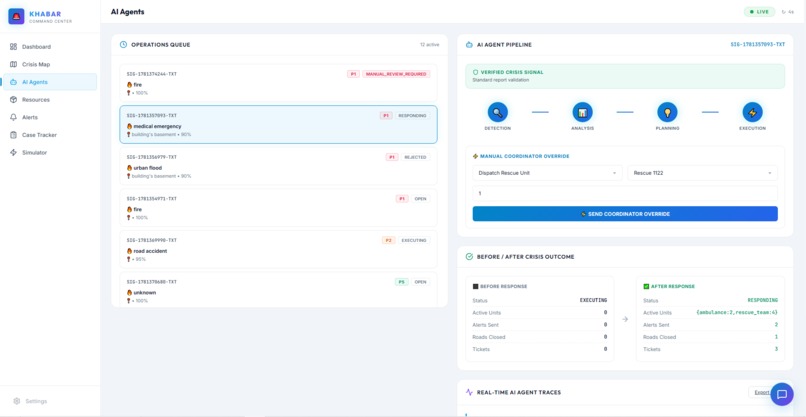Screen dimensions: 806x417
Task: Select AI Agents in the sidebar
Action: 50,82
